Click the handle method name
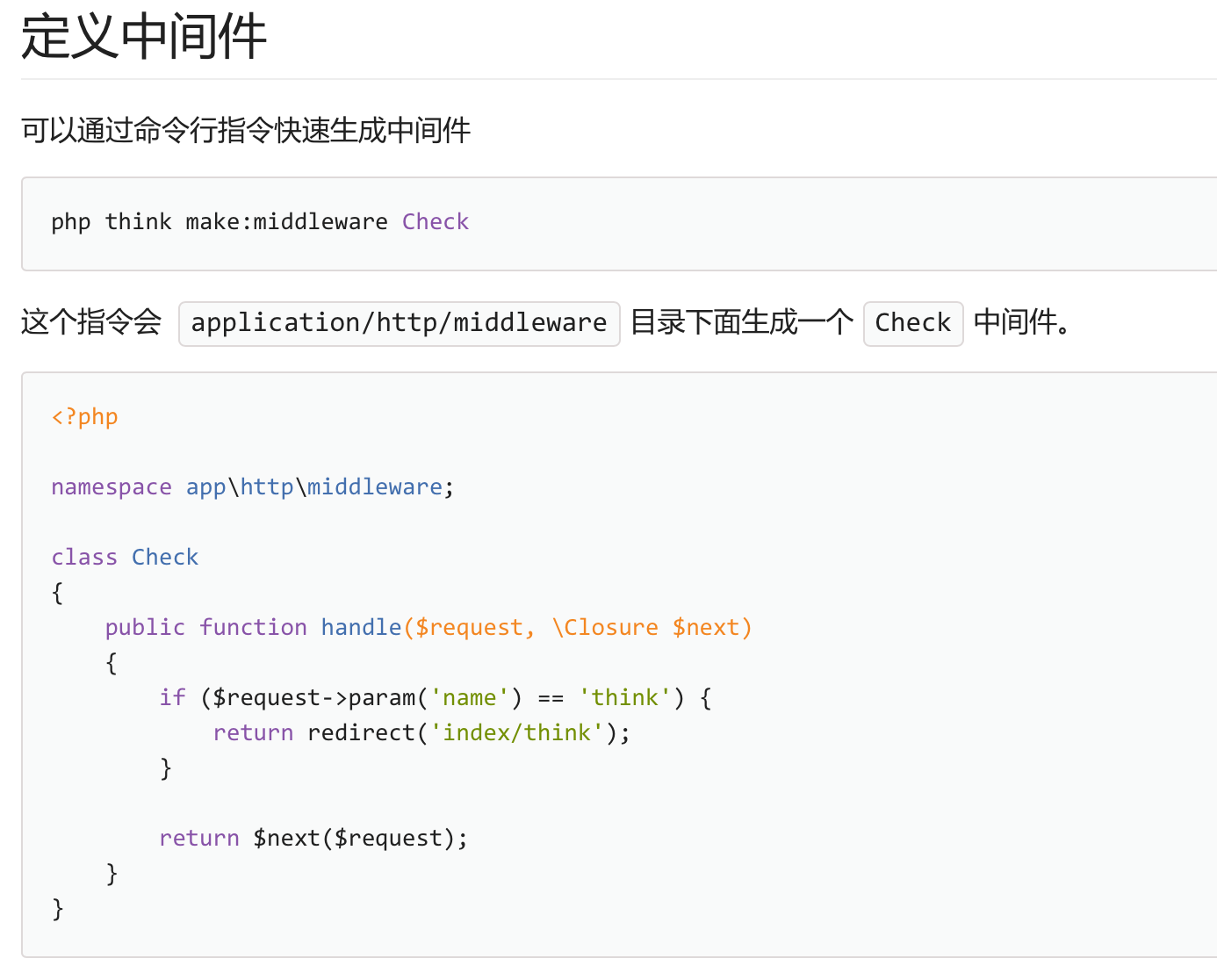This screenshot has width=1217, height=980. tap(361, 628)
